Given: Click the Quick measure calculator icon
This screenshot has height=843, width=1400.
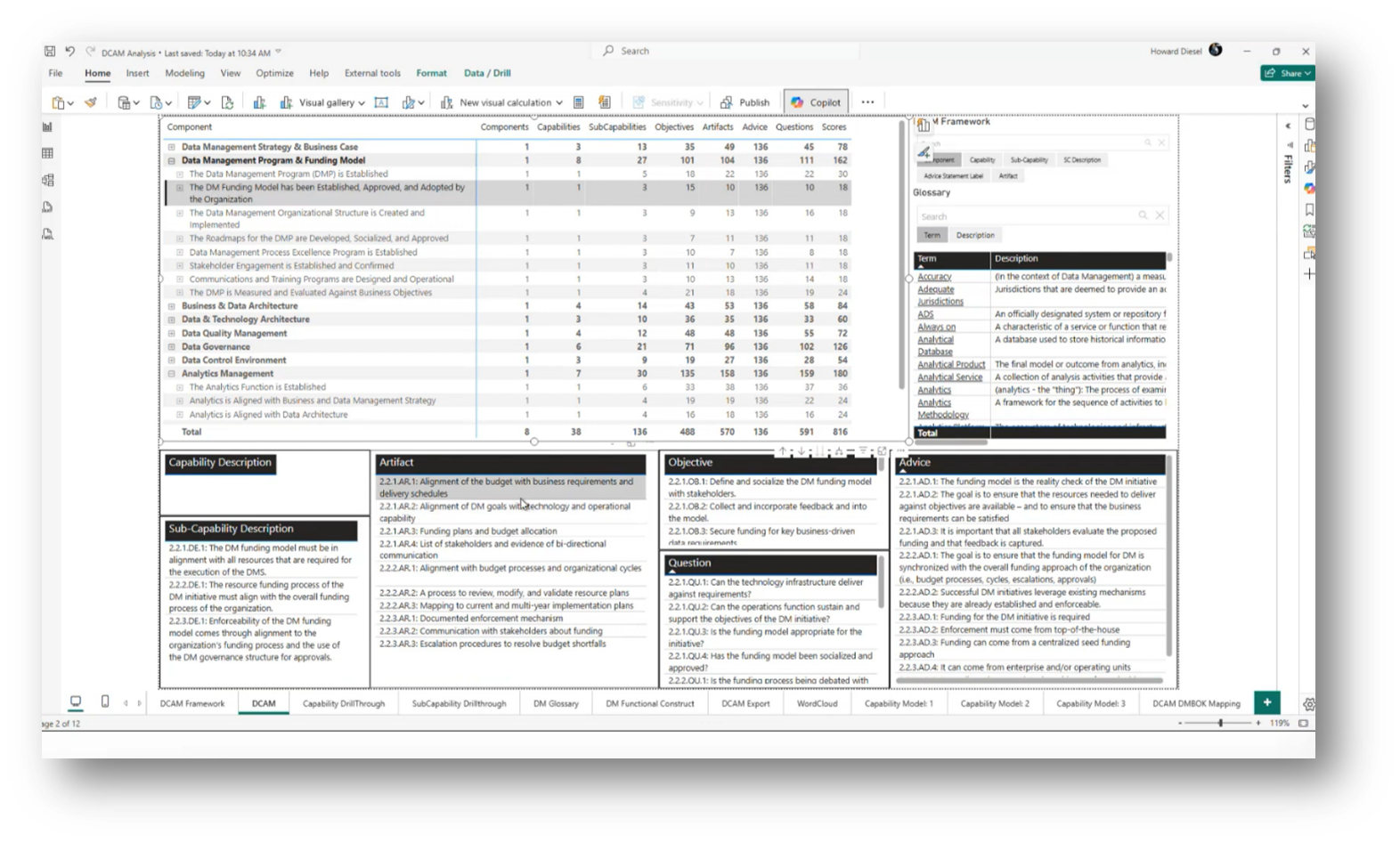Looking at the screenshot, I should coord(578,102).
